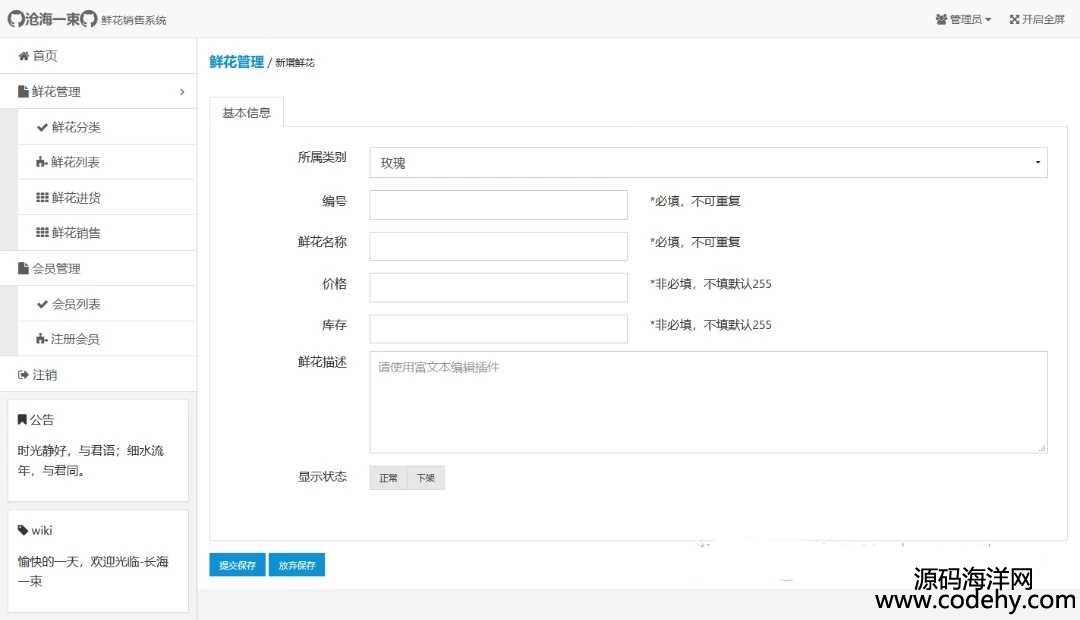Click the checkmark icon next to 鲜花分类
1080x620 pixels.
coord(42,127)
